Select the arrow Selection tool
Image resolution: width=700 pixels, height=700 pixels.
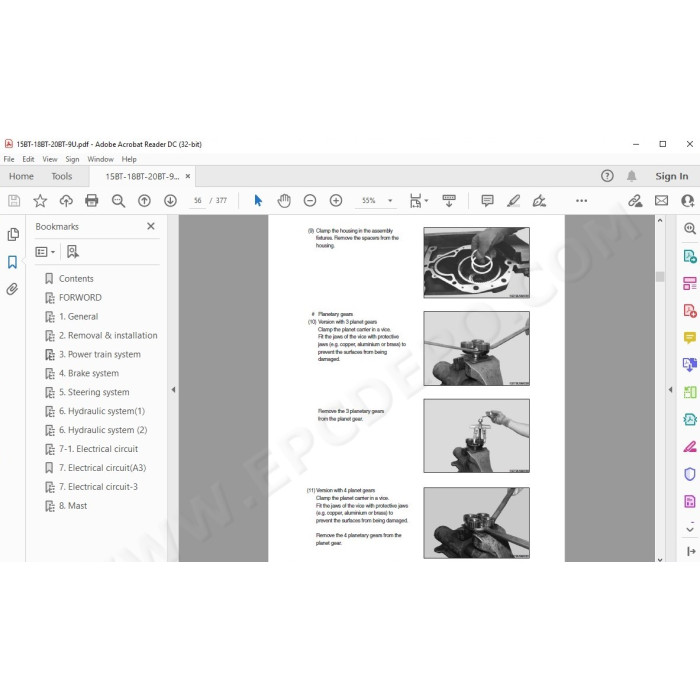258,200
